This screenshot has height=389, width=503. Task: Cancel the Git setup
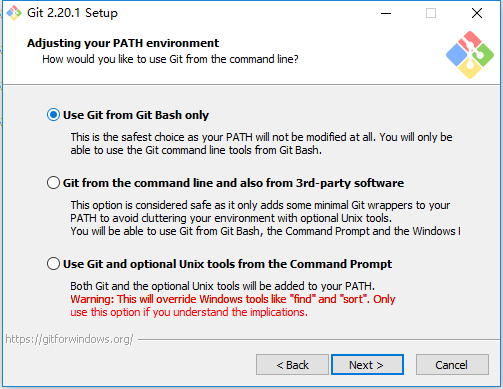click(x=452, y=365)
